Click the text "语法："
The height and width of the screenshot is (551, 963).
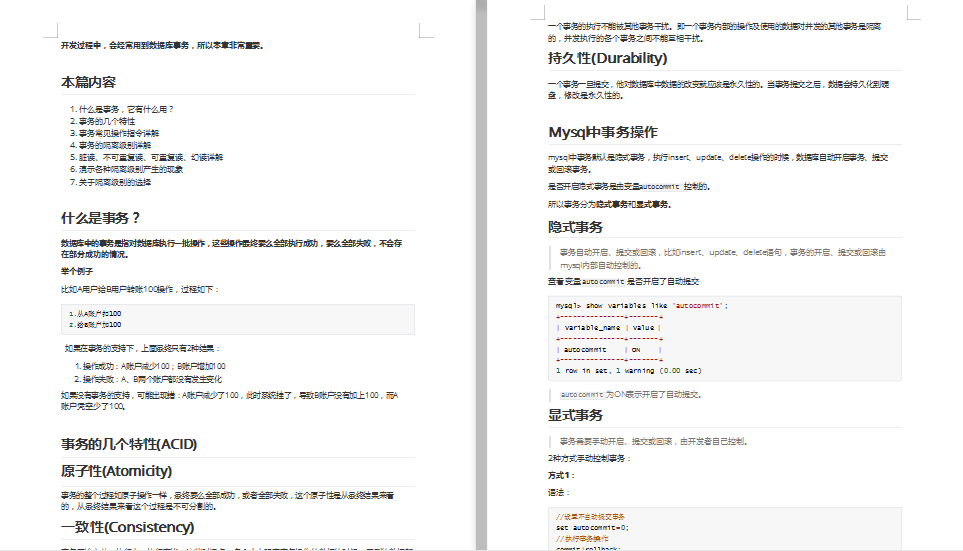click(x=559, y=493)
